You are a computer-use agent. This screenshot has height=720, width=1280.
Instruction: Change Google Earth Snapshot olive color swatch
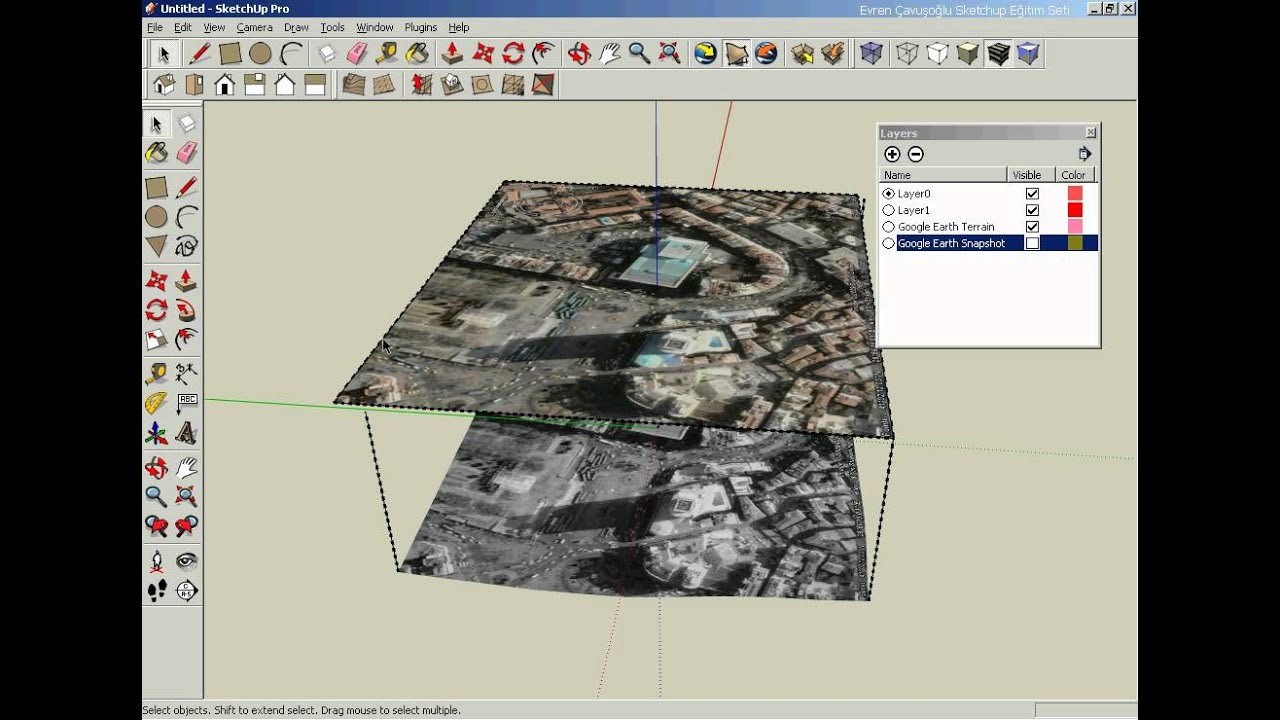tap(1075, 243)
